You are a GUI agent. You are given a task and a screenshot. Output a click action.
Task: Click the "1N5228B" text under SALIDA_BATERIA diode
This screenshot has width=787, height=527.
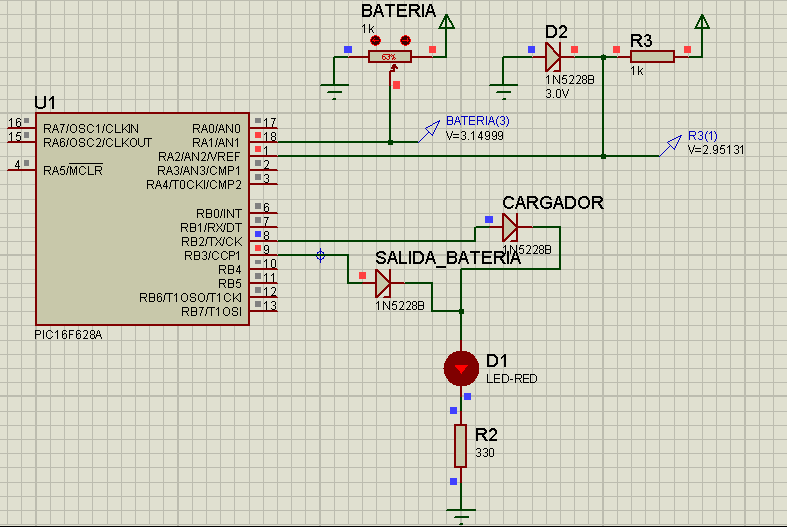click(400, 306)
